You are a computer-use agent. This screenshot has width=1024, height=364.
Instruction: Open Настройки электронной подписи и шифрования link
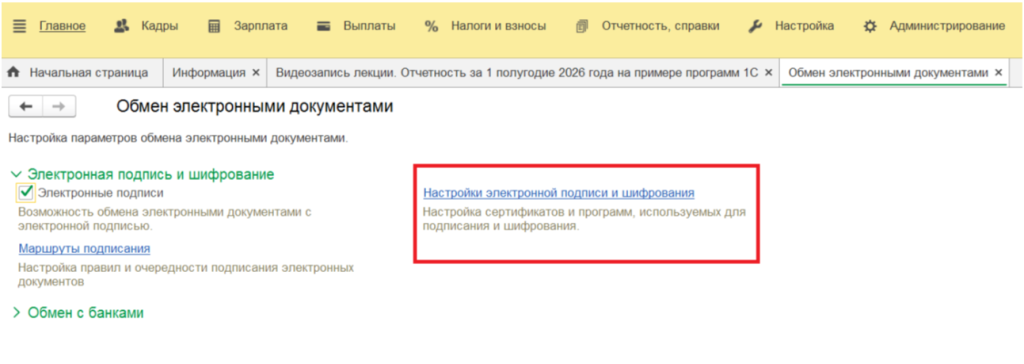[559, 193]
